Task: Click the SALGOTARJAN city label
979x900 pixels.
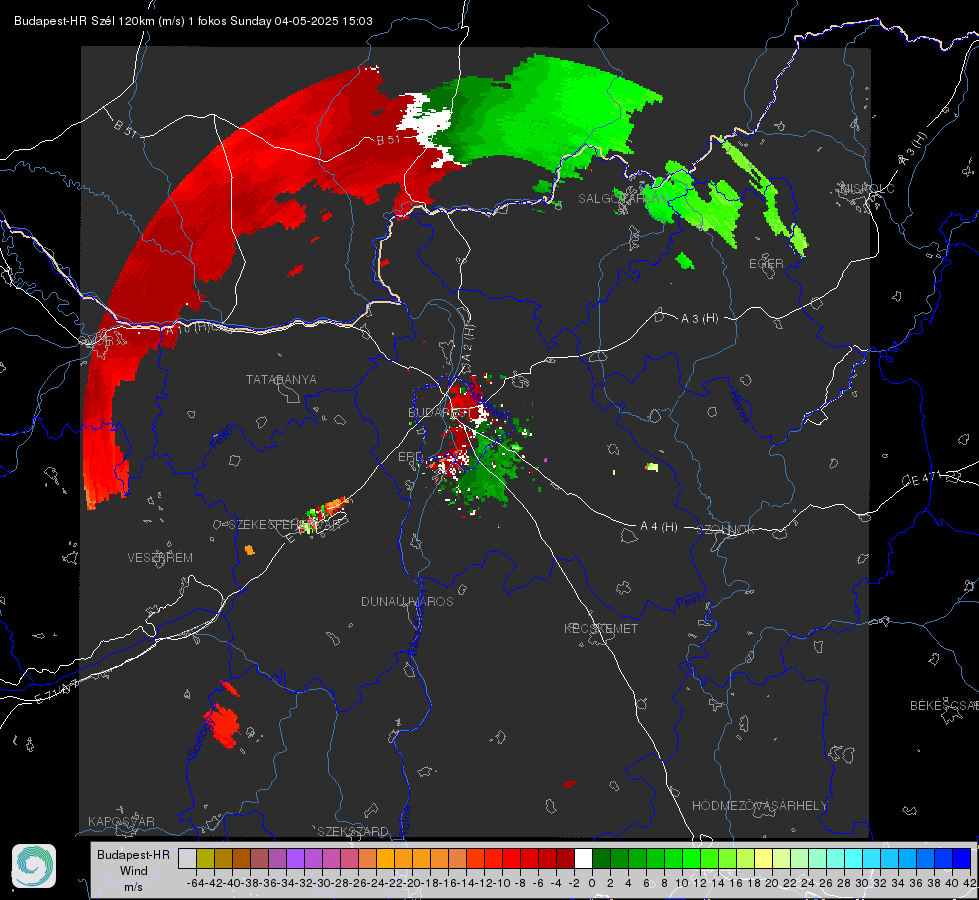Action: [x=622, y=199]
